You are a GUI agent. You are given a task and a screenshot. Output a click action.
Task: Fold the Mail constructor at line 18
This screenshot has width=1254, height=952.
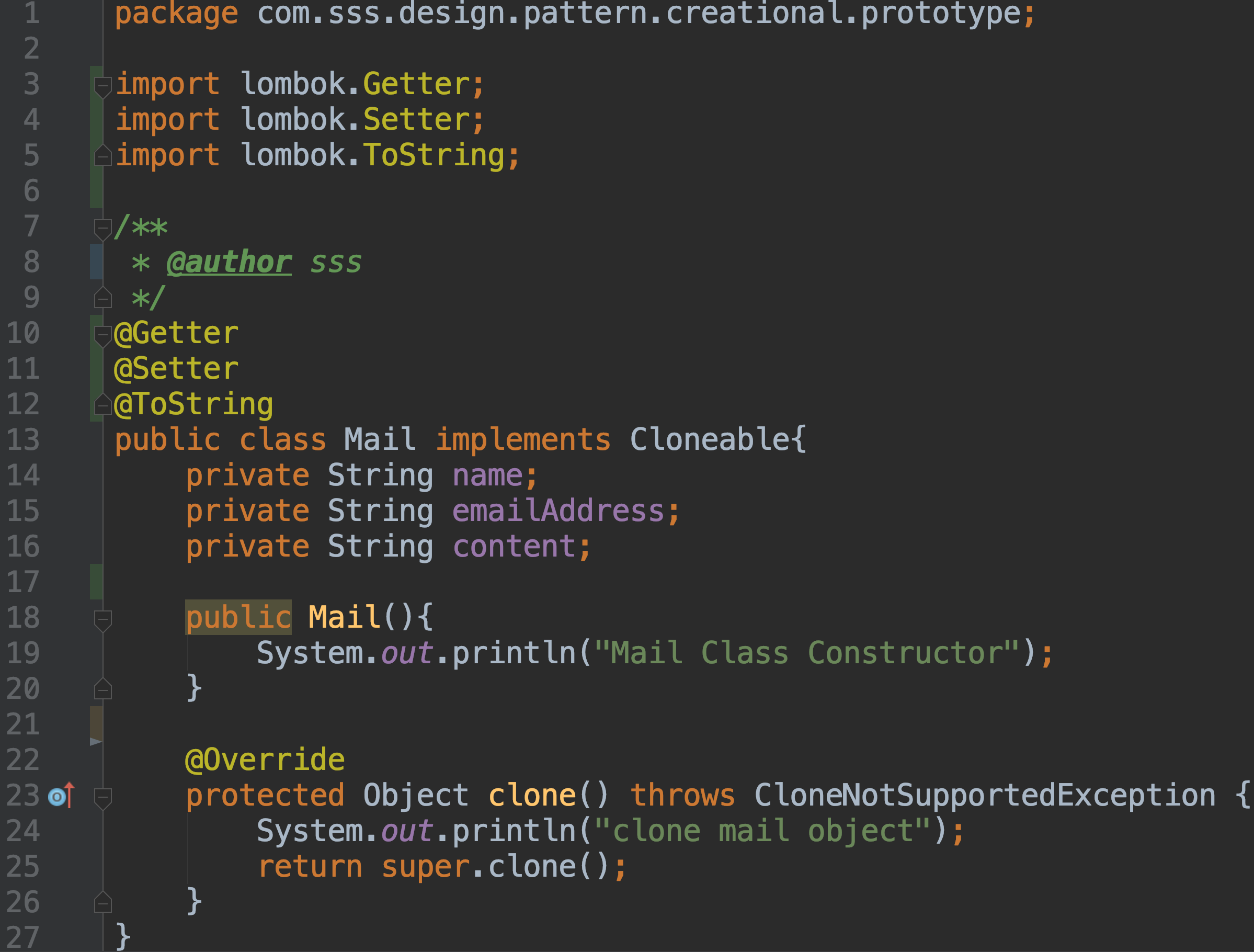tap(102, 621)
